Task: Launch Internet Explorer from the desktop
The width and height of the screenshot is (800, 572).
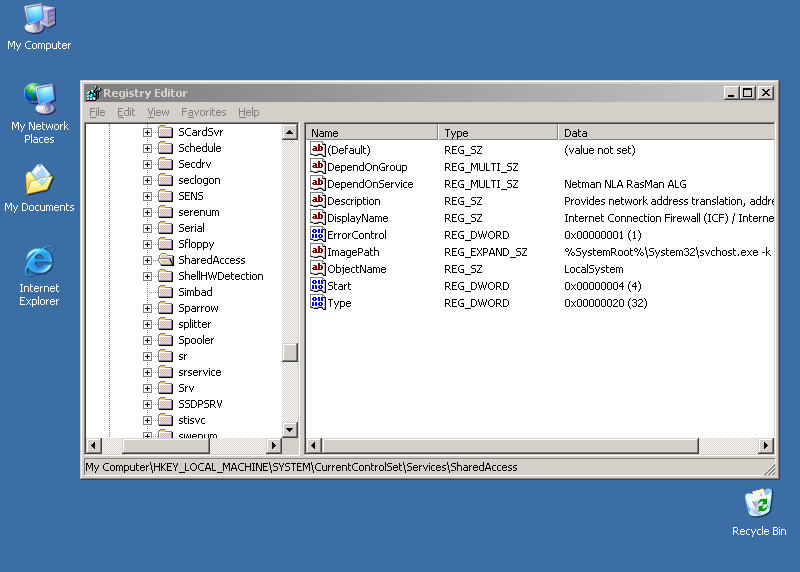Action: coord(39,276)
